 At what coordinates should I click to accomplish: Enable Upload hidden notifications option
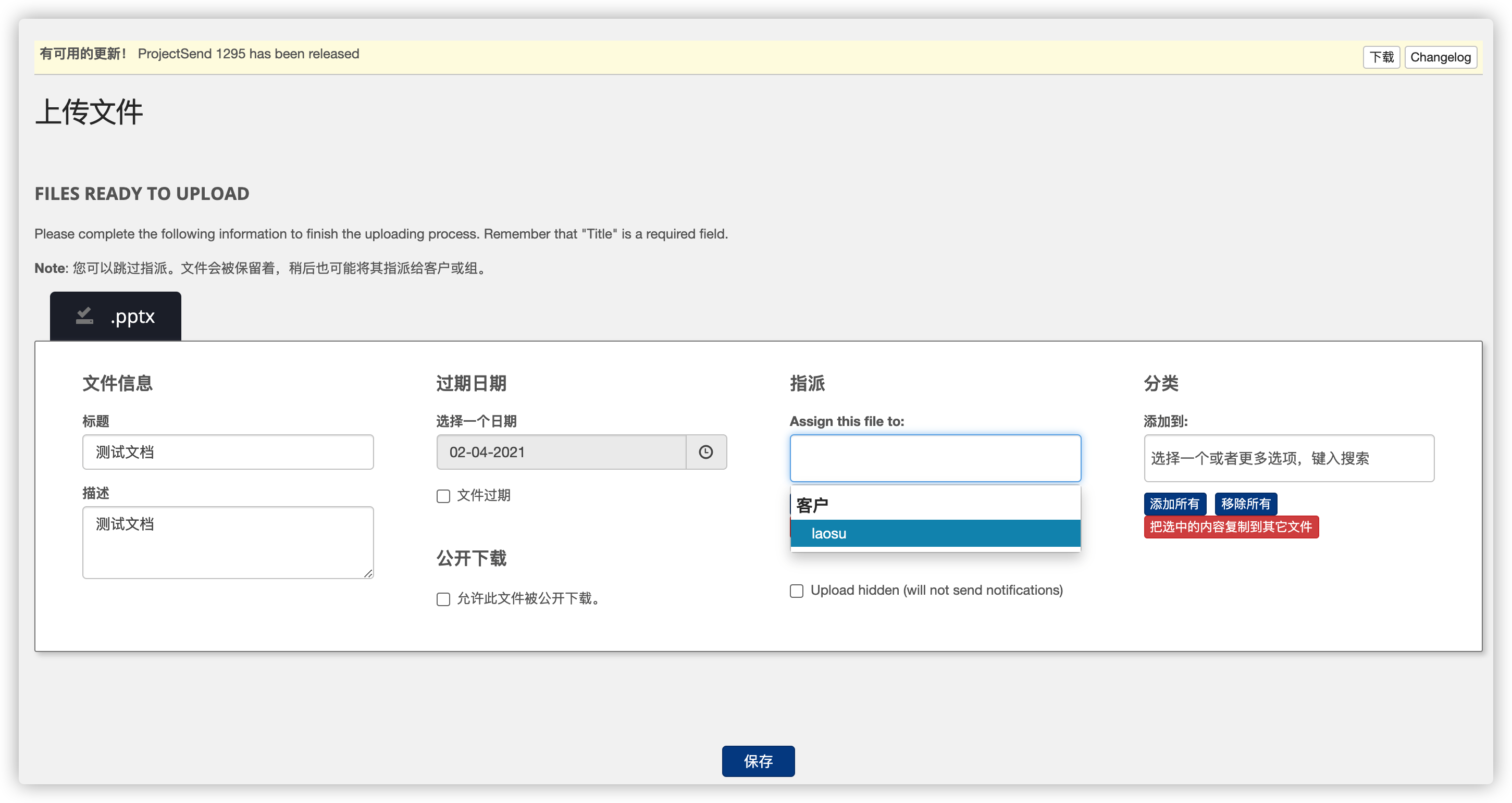[797, 591]
